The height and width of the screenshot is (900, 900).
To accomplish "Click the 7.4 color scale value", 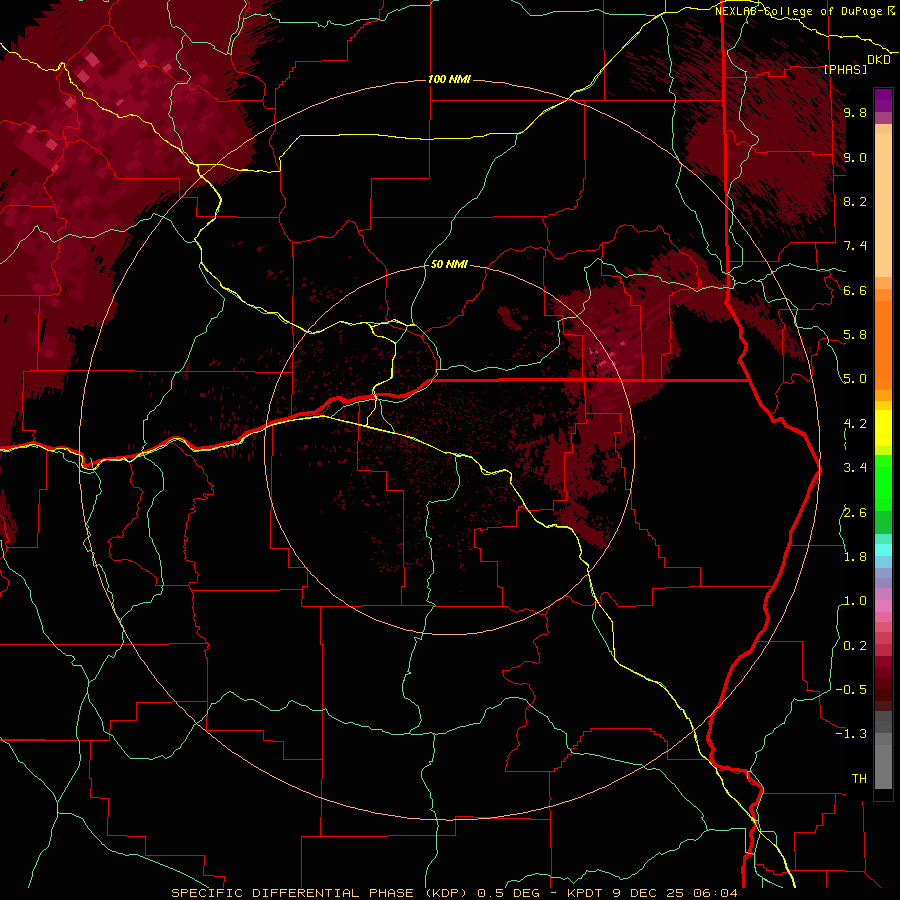I will tap(855, 246).
